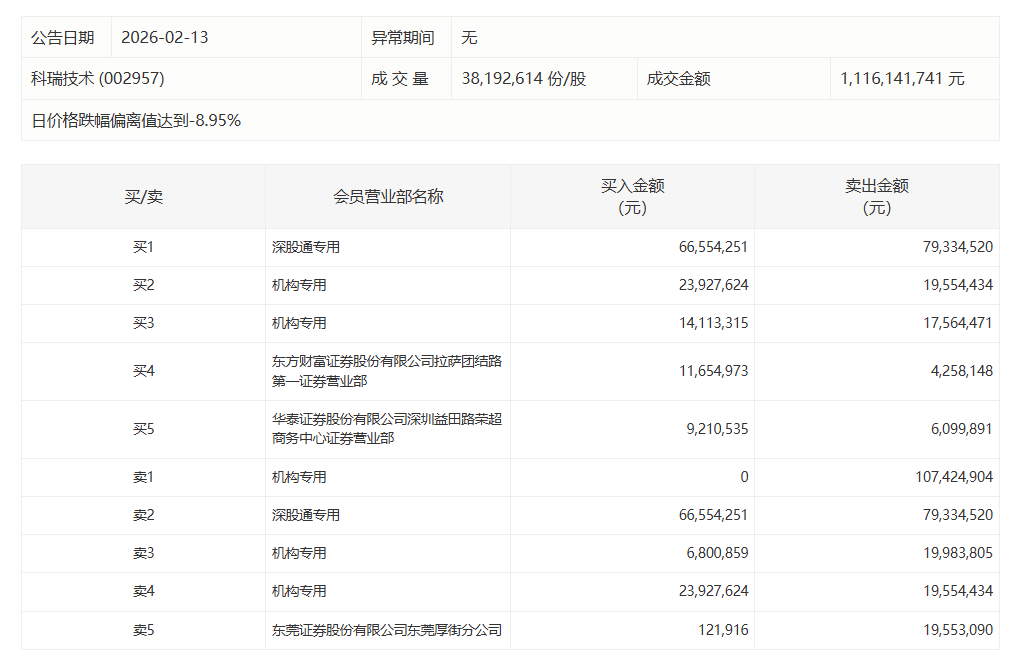
Task: Select the buy amount 66,554,251 in 买1
Action: point(712,247)
